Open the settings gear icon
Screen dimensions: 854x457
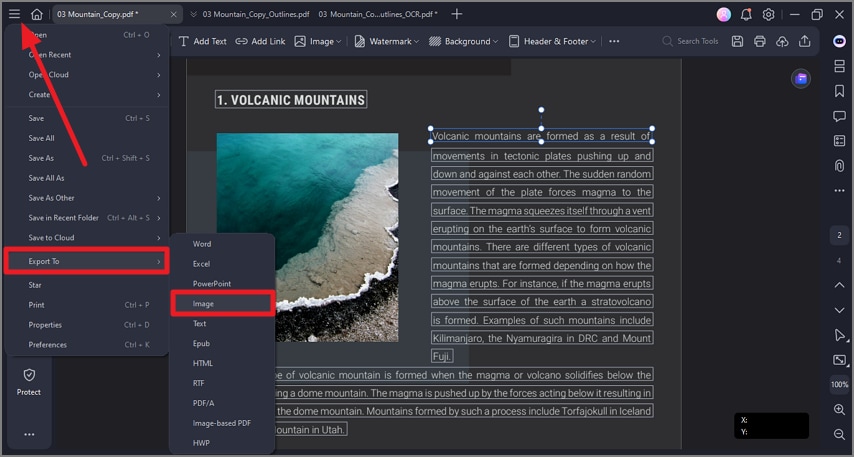(768, 15)
